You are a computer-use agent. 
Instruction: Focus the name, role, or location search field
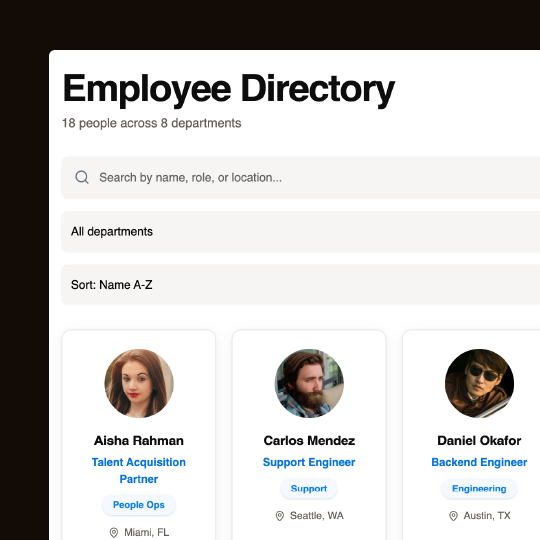(300, 177)
